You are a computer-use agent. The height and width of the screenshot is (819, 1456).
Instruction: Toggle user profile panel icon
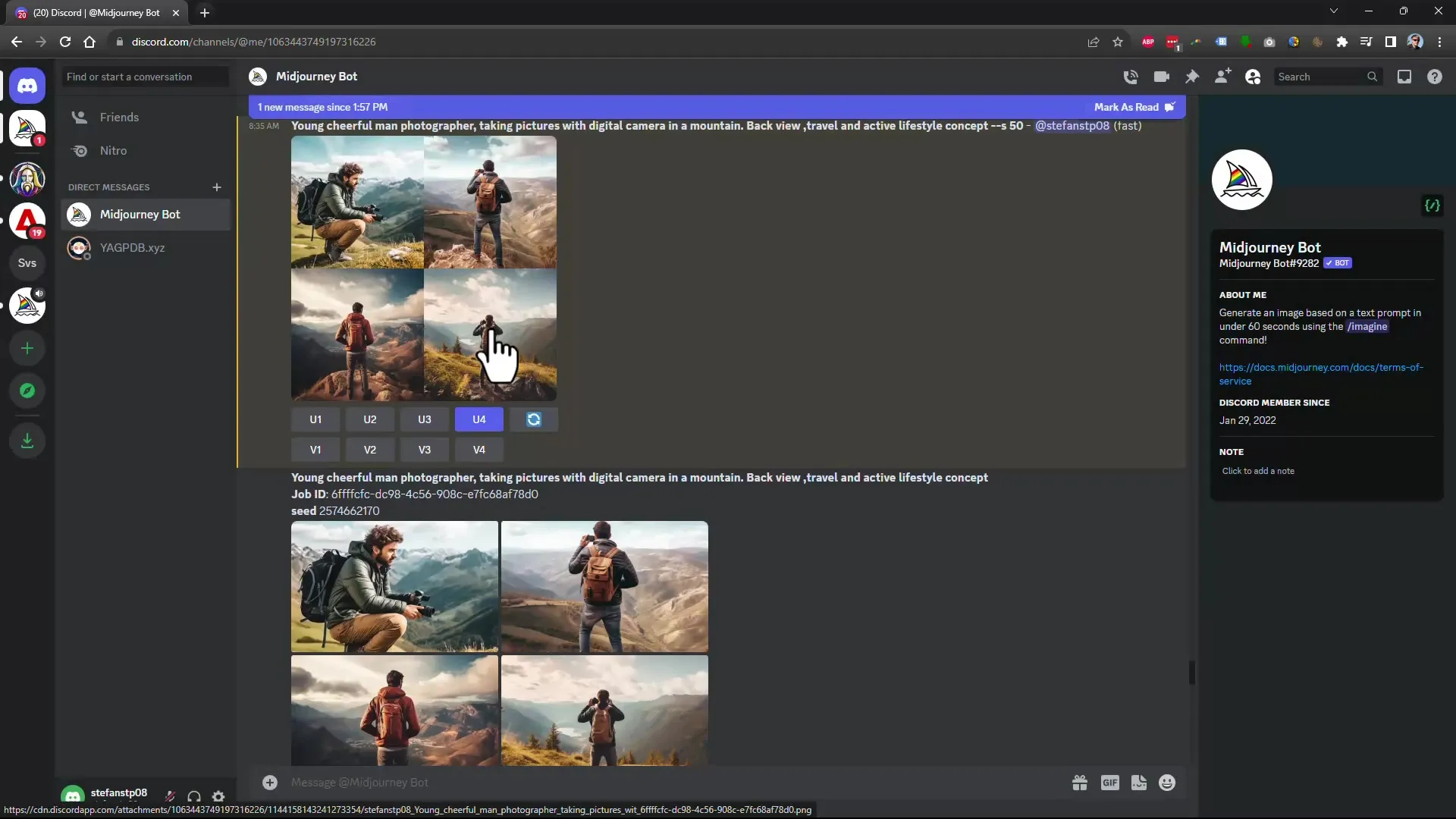click(1253, 77)
